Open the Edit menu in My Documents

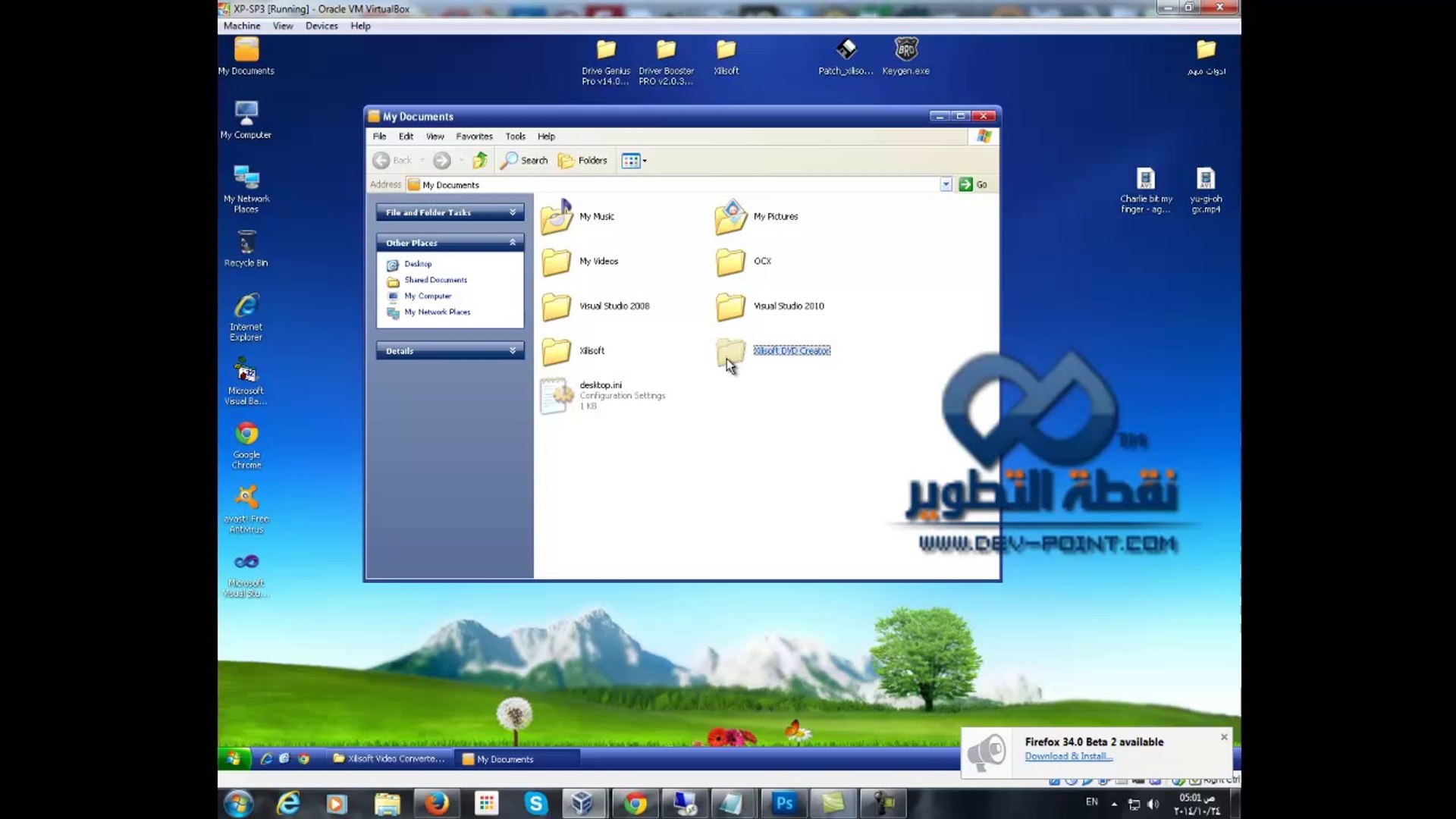pyautogui.click(x=406, y=136)
